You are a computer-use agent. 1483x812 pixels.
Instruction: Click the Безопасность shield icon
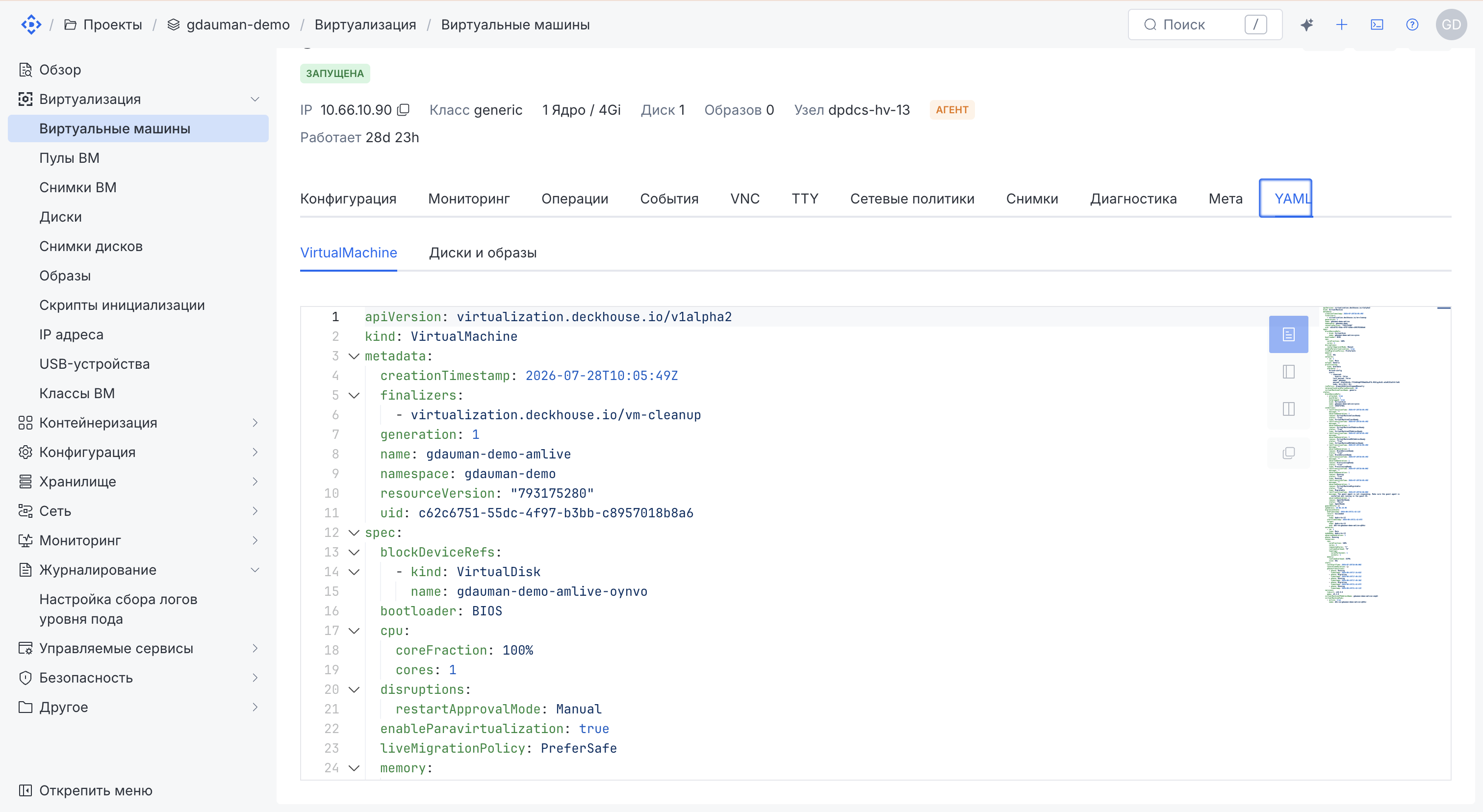tap(26, 677)
